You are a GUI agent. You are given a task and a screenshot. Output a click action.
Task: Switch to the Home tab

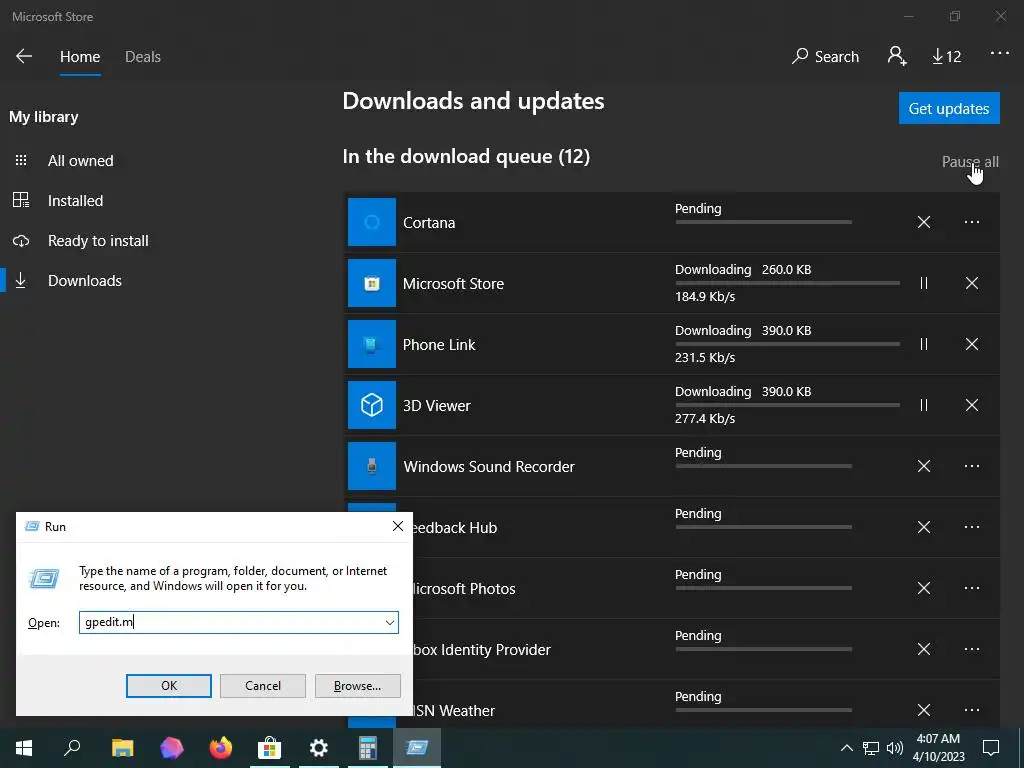80,57
